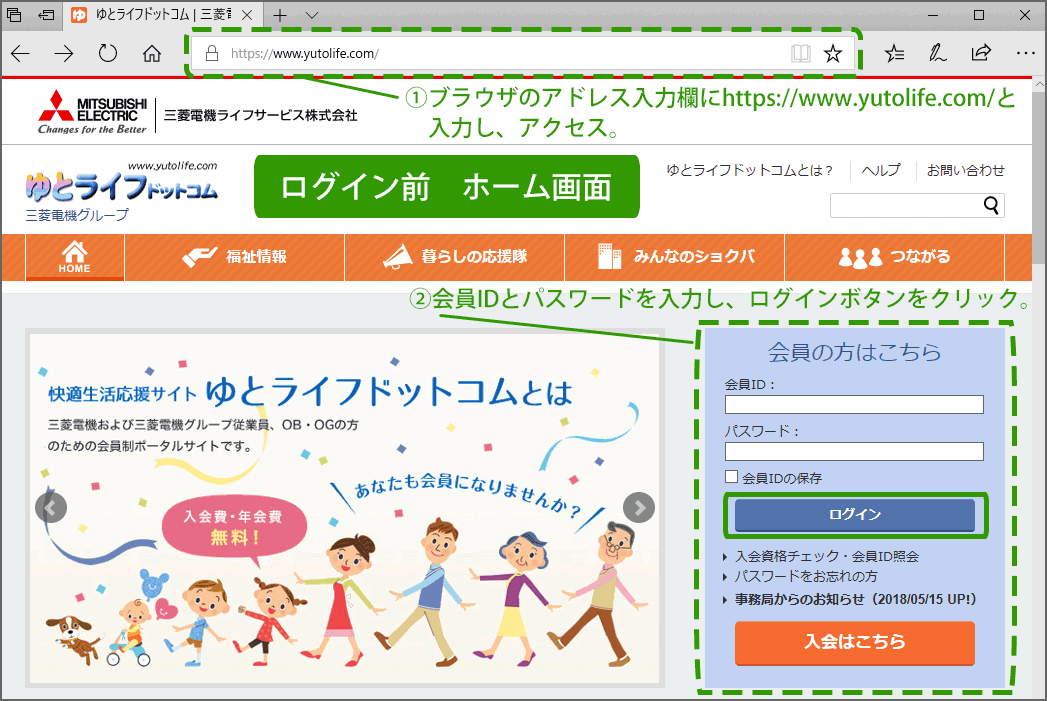This screenshot has width=1047, height=701.
Task: Reload the page with the refresh icon
Action: tap(108, 53)
